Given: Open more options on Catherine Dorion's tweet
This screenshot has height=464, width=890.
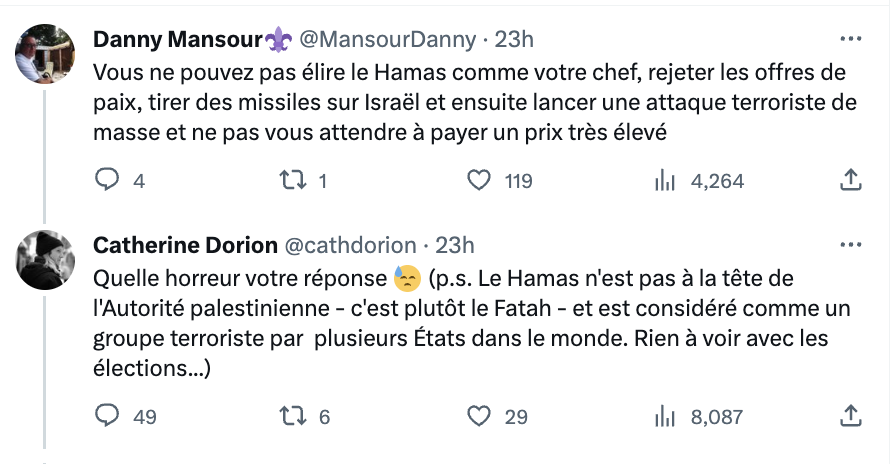Looking at the screenshot, I should [850, 245].
